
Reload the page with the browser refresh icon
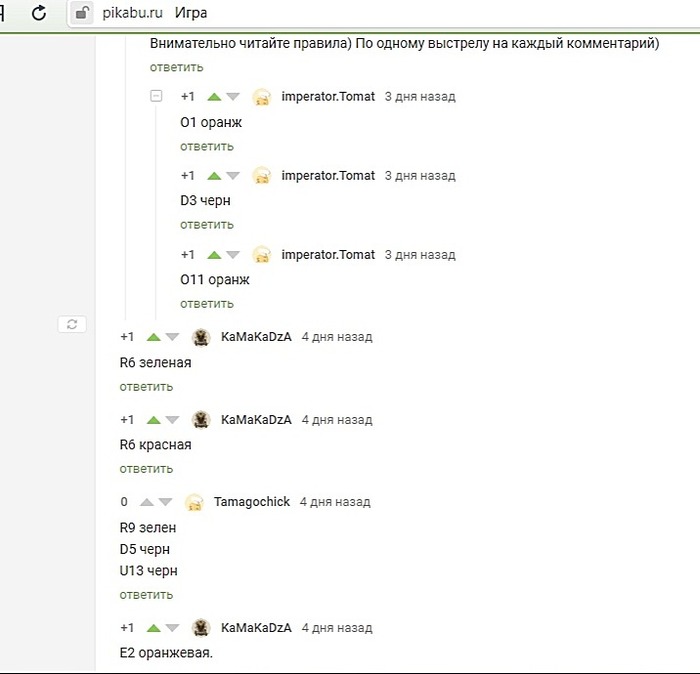39,13
